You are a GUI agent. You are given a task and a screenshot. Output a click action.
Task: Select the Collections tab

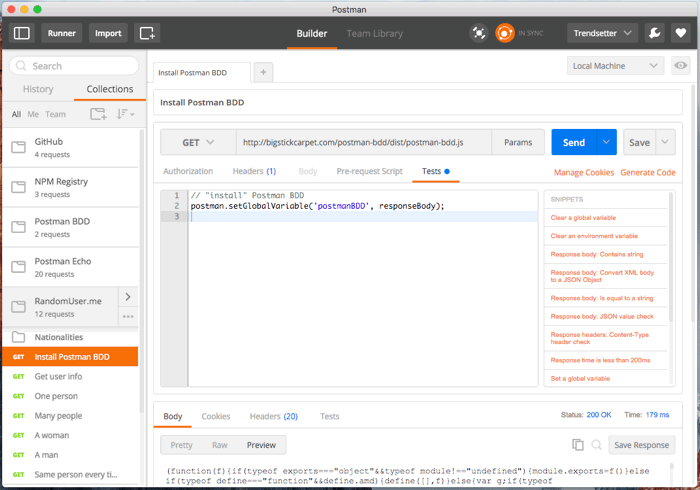(110, 89)
